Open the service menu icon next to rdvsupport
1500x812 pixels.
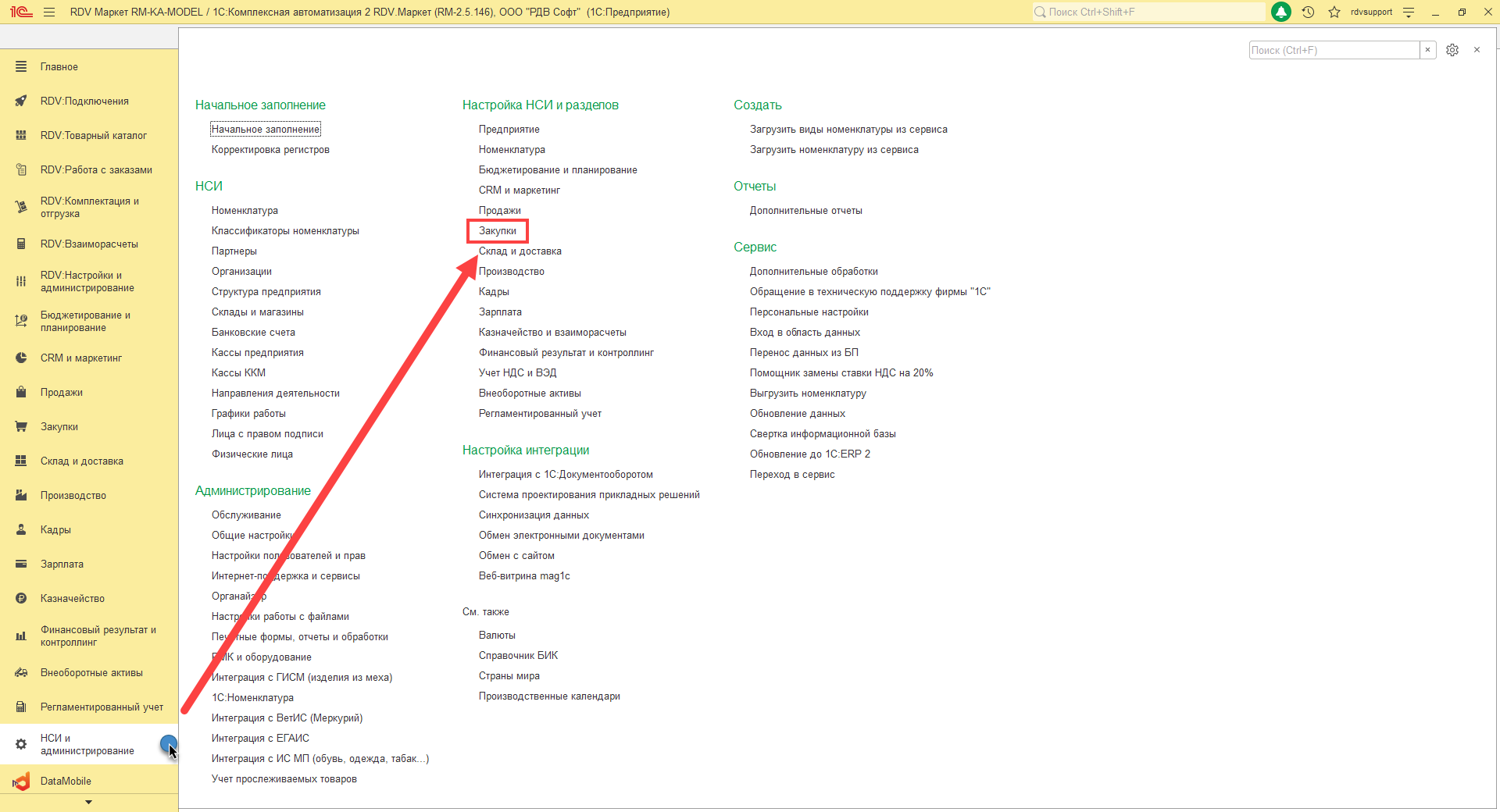tap(1409, 12)
